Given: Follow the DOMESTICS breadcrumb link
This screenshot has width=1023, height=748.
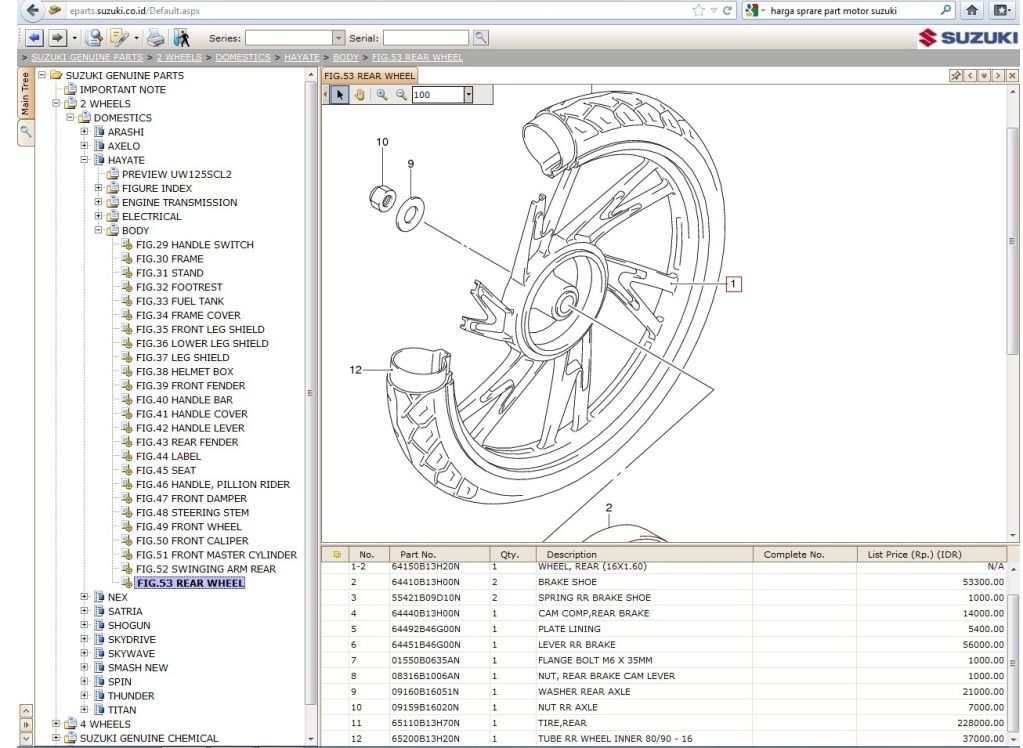Looking at the screenshot, I should click(x=243, y=57).
